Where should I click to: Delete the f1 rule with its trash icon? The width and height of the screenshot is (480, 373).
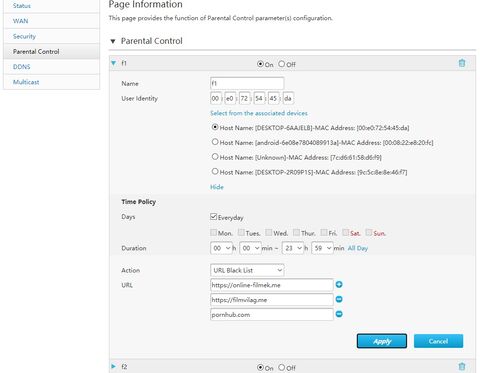pos(462,63)
